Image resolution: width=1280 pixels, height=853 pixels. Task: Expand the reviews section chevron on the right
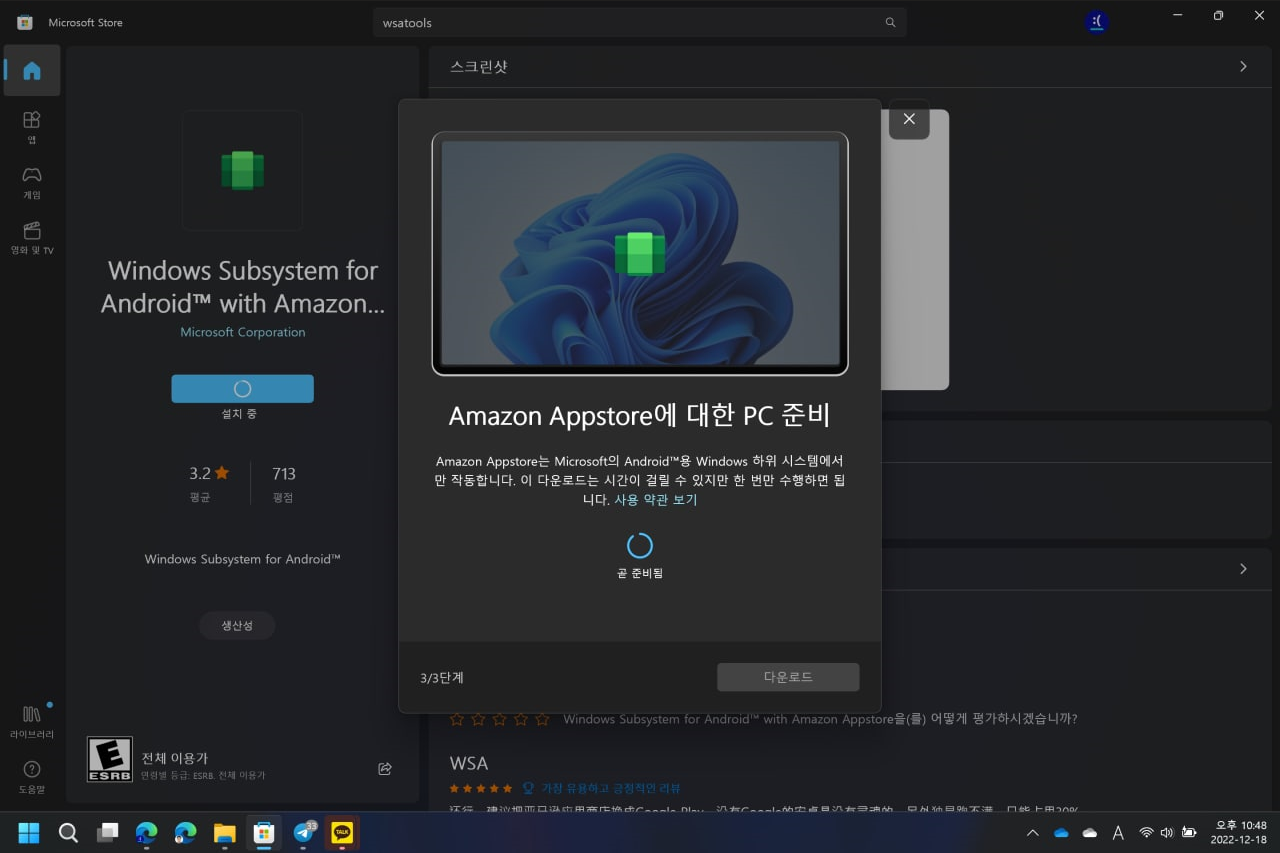click(1243, 568)
